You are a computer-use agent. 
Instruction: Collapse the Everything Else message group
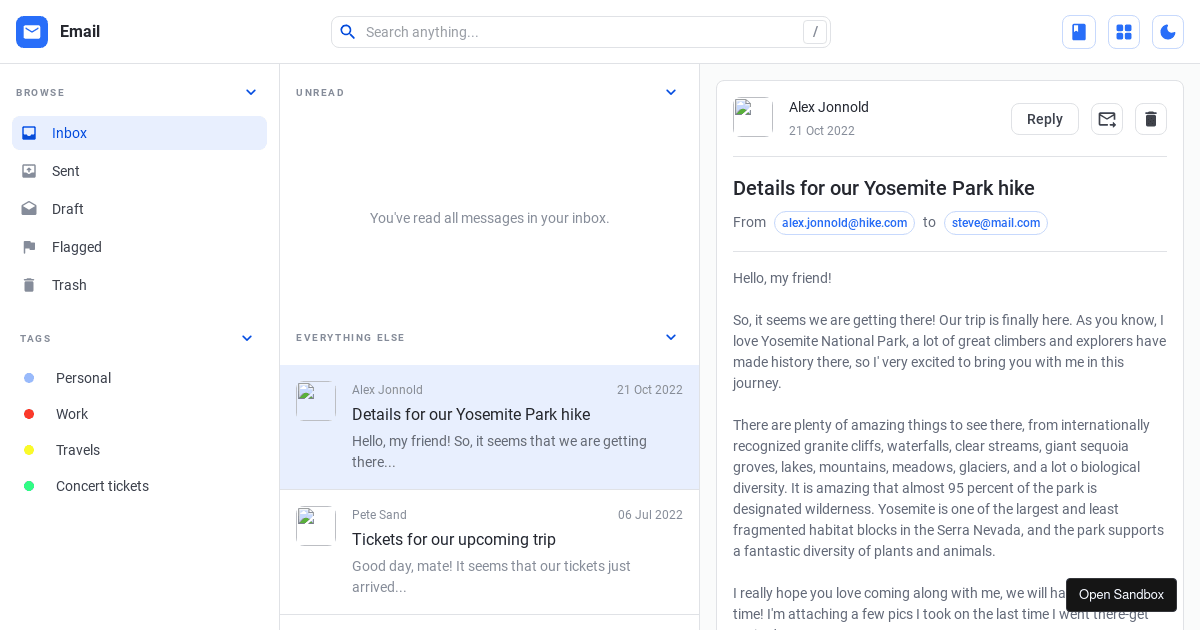(671, 337)
